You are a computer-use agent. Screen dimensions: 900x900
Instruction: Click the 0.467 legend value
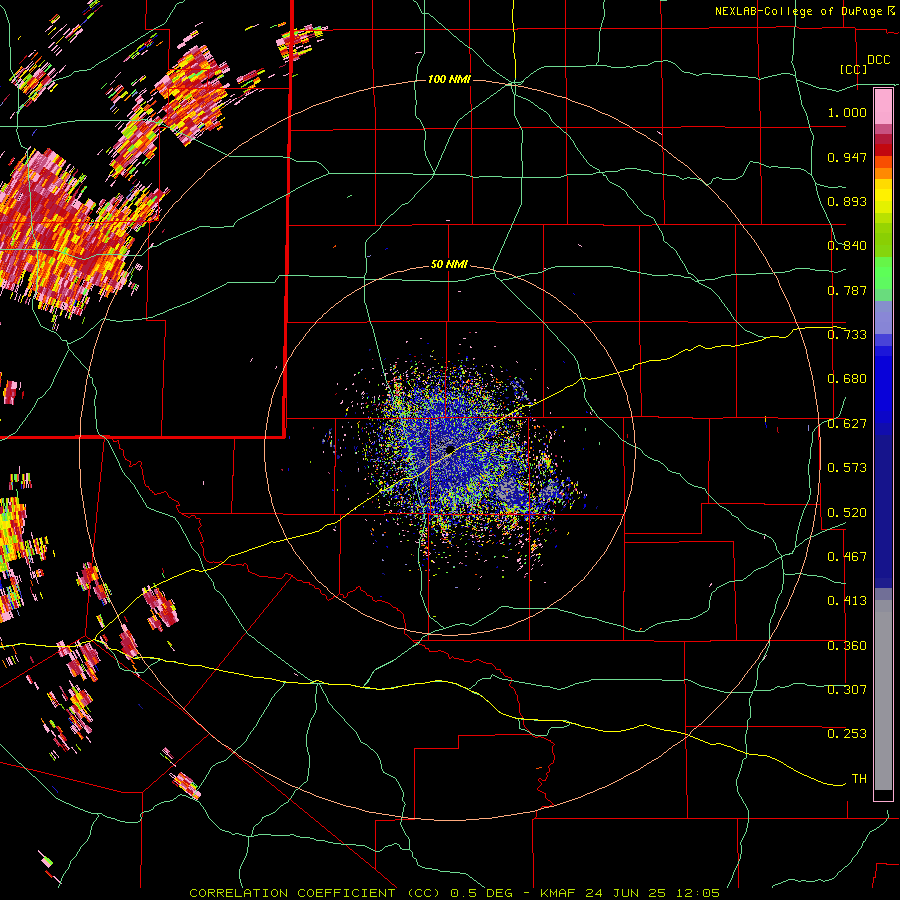click(847, 557)
